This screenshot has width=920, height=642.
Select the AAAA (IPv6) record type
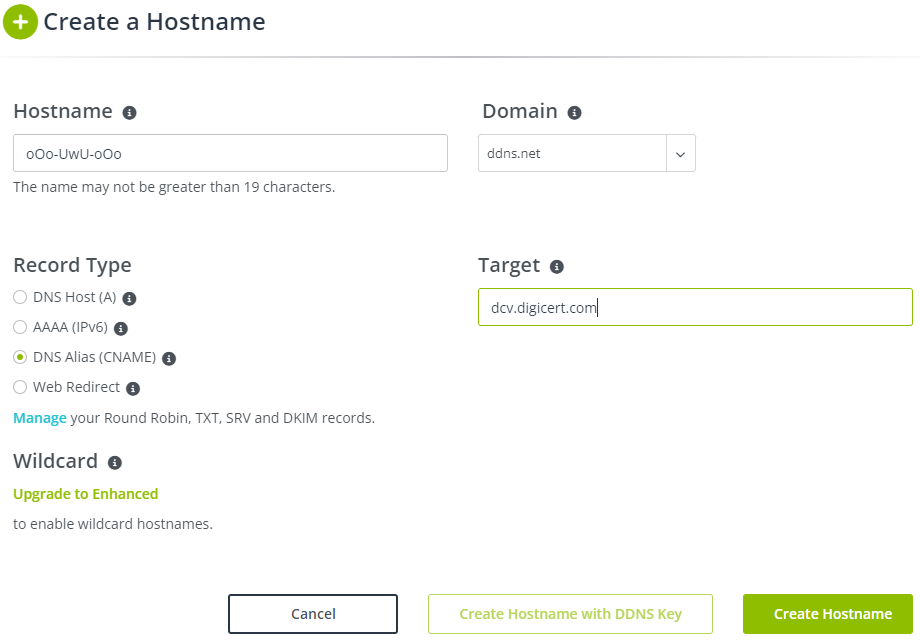click(20, 327)
